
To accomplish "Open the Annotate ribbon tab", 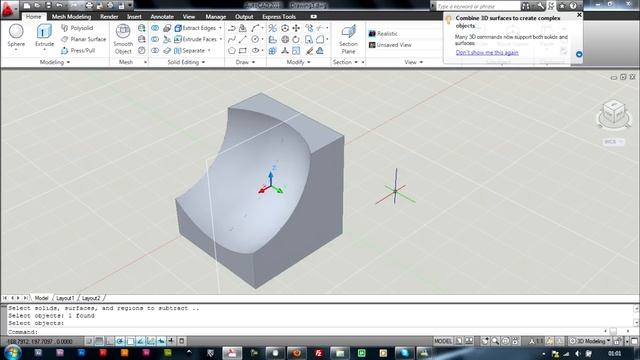I will tap(162, 17).
